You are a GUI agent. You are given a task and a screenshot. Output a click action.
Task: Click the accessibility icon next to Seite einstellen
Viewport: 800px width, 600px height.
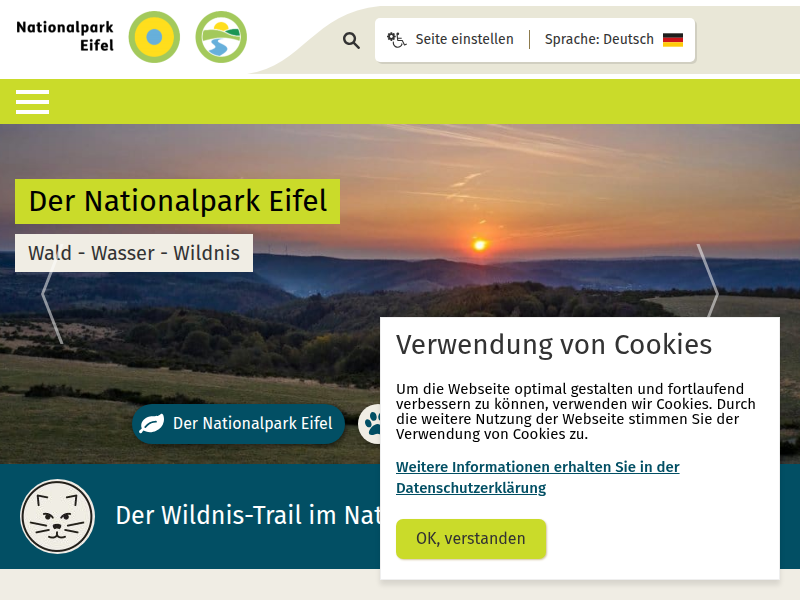click(x=394, y=39)
